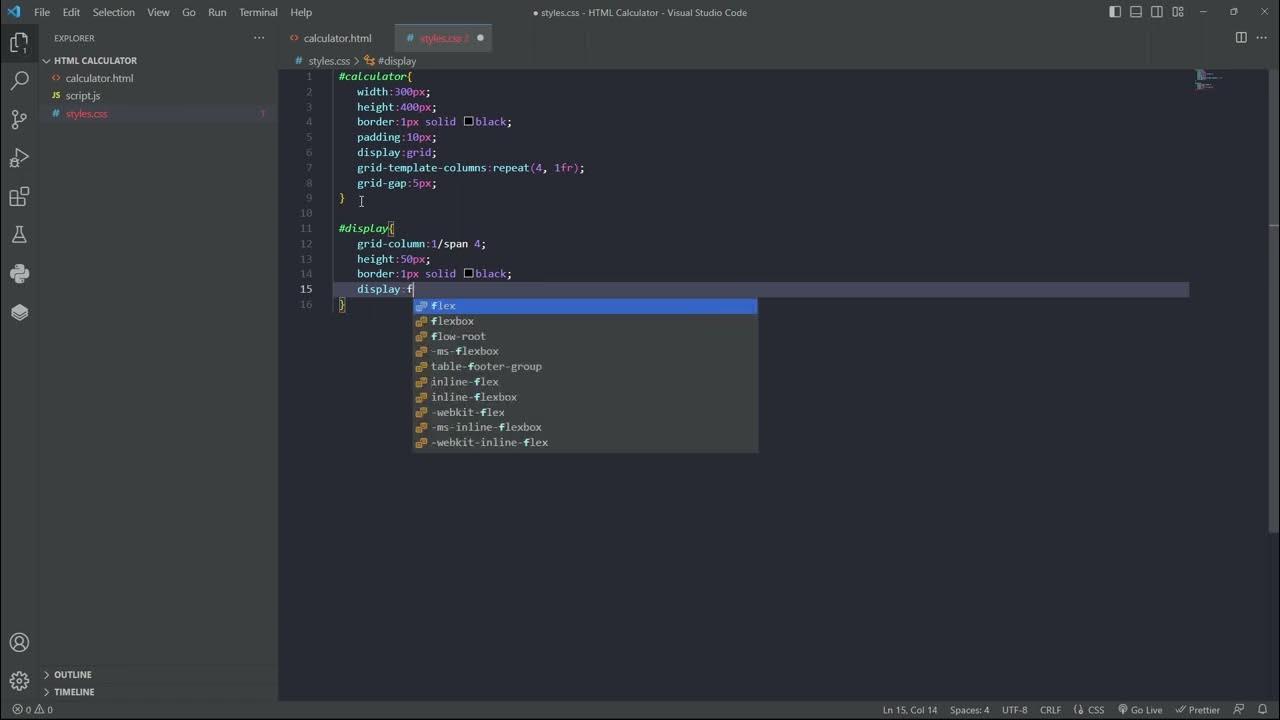
Task: Open the Run menu
Action: (217, 12)
